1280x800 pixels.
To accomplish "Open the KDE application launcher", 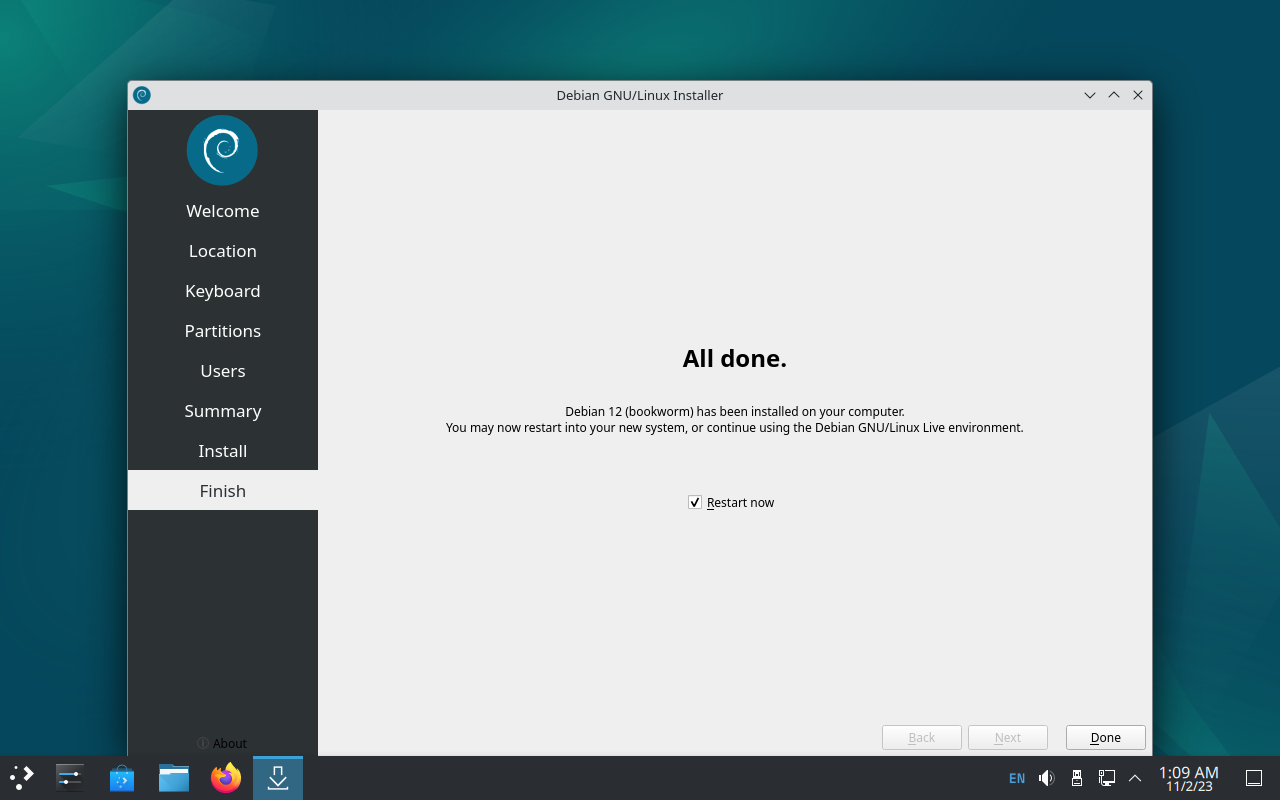I will point(22,777).
